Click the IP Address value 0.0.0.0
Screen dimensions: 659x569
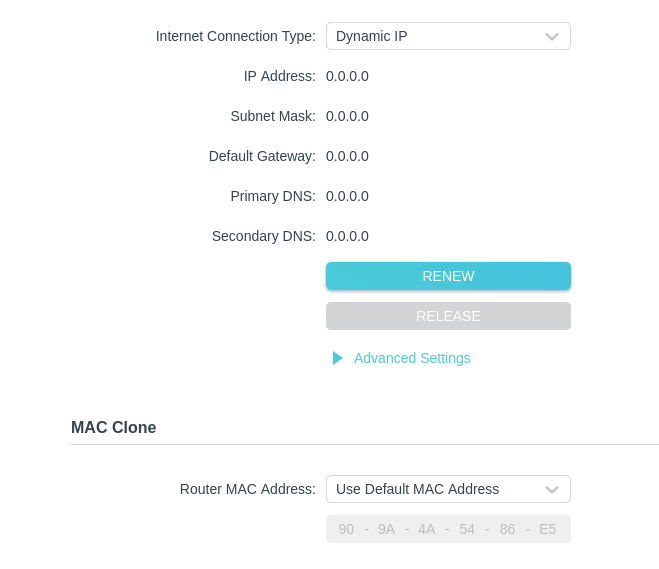tap(347, 76)
